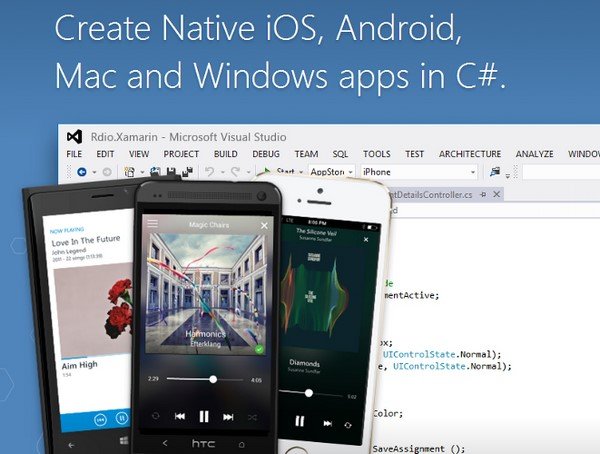Screen dimensions: 600x454
Task: Click the Harmonics album artwork thumbnail
Action: point(206,293)
